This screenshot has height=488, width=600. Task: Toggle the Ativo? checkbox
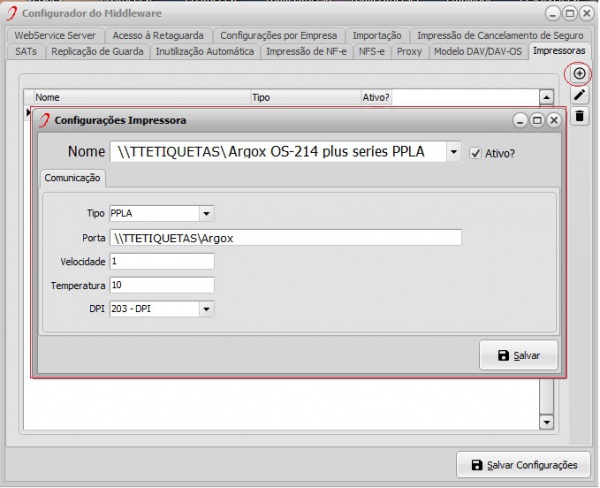coord(476,153)
